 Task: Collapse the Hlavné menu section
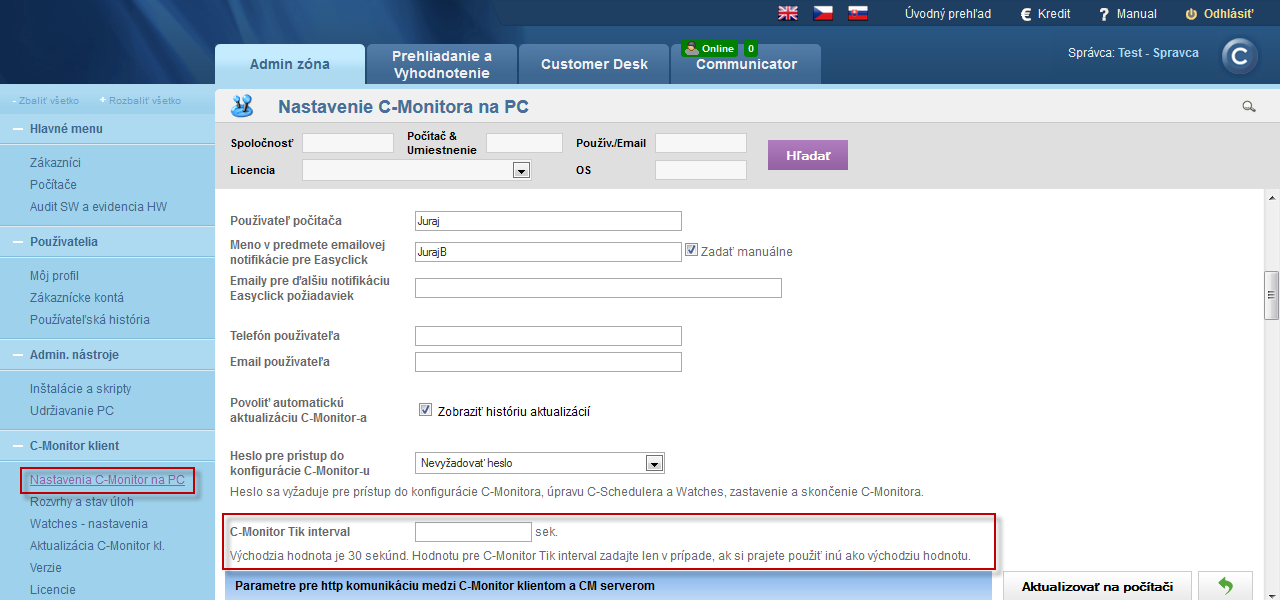tap(19, 129)
